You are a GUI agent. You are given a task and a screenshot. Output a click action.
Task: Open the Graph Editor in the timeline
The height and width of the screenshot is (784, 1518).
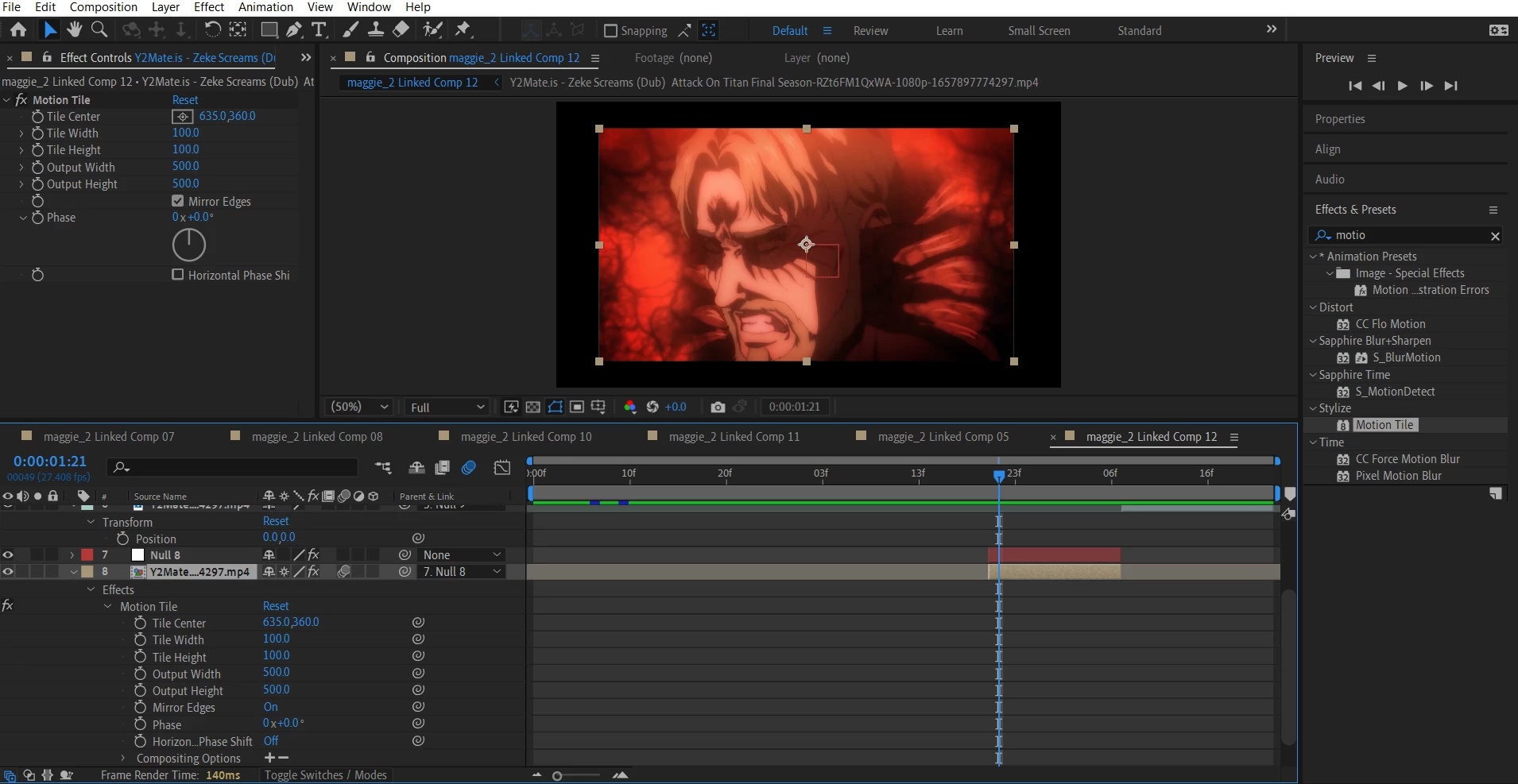click(502, 468)
